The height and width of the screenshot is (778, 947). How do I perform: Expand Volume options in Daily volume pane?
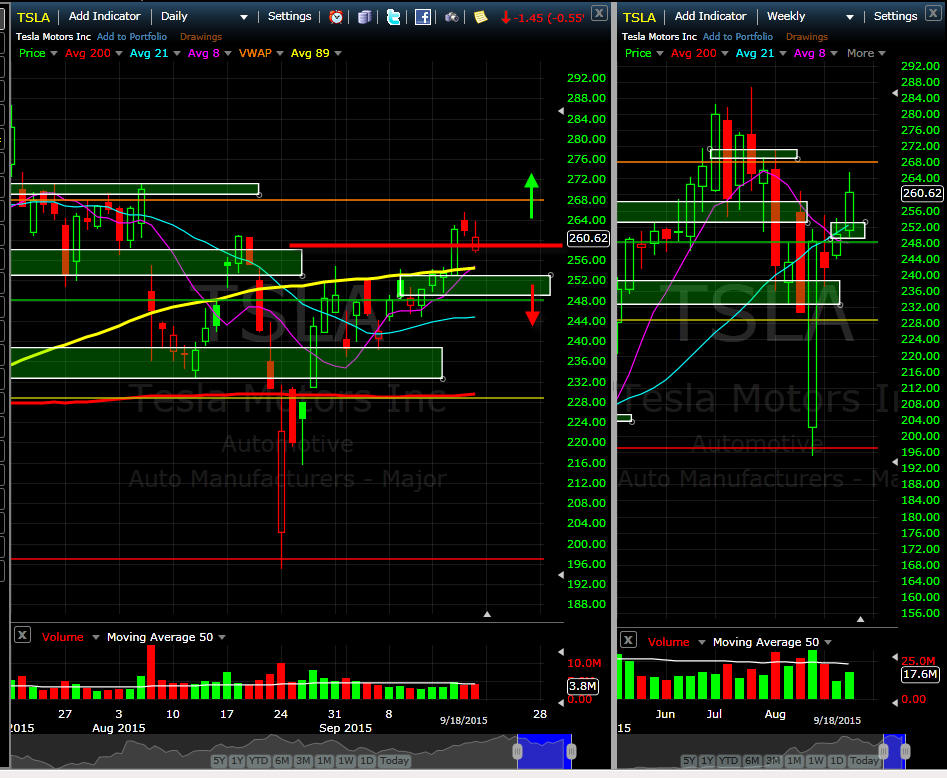coord(95,637)
